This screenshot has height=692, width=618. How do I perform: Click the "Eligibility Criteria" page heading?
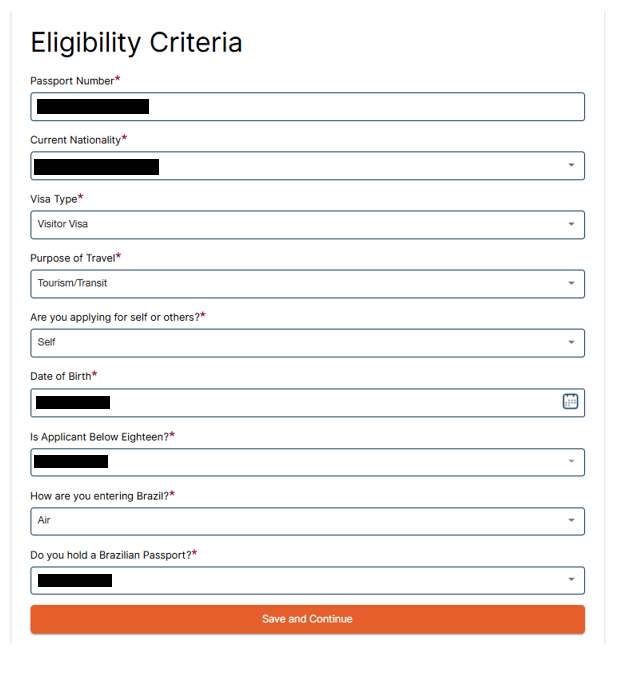click(x=136, y=43)
